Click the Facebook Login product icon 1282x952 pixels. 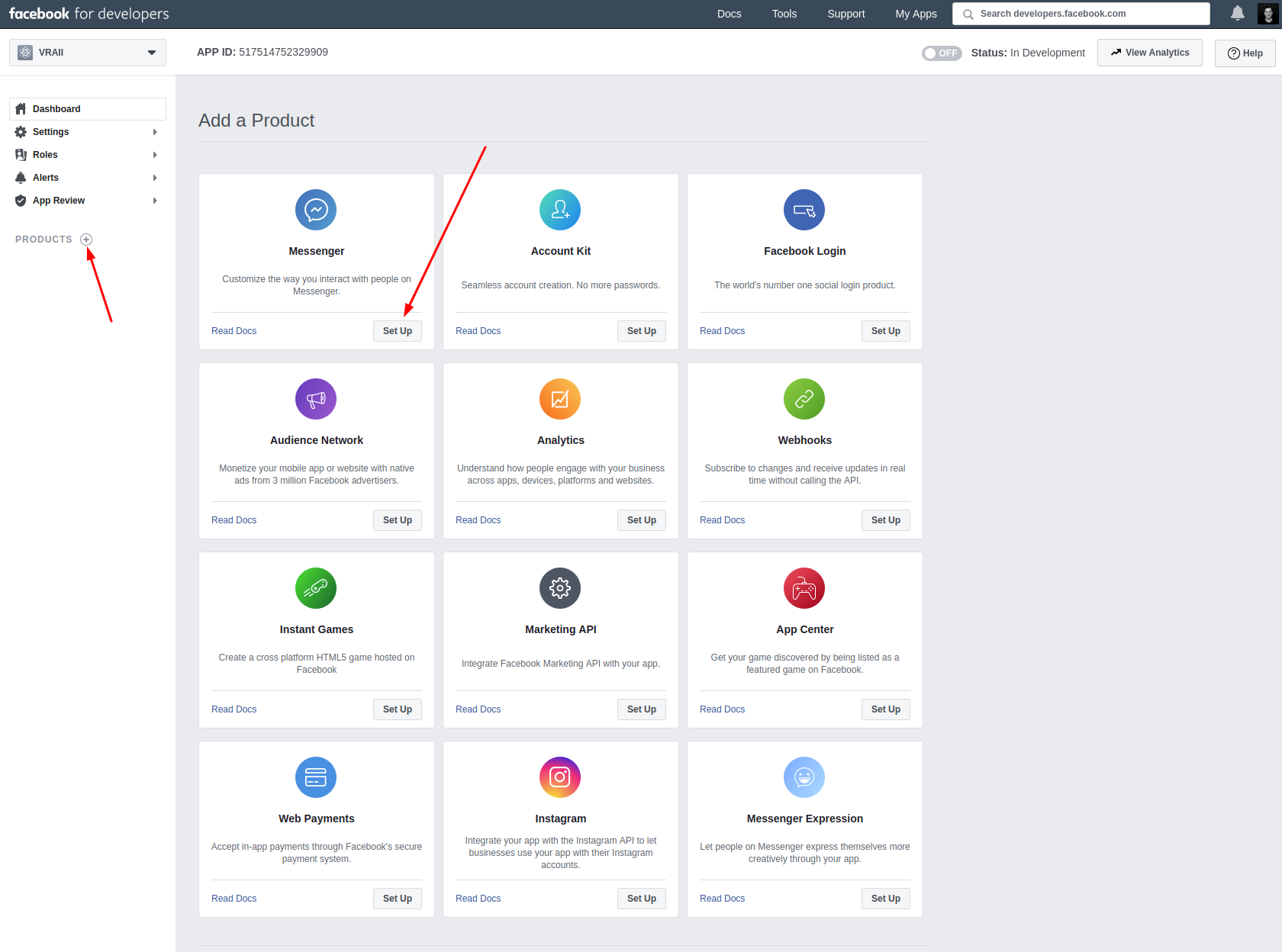click(804, 210)
